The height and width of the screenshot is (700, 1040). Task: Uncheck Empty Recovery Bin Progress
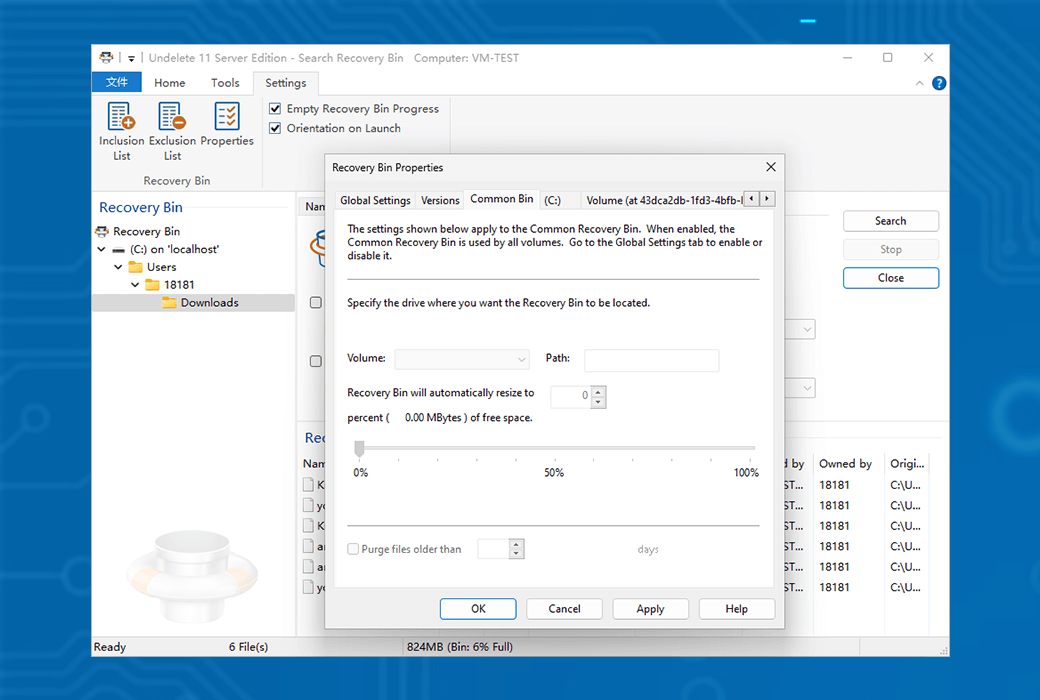coord(276,108)
